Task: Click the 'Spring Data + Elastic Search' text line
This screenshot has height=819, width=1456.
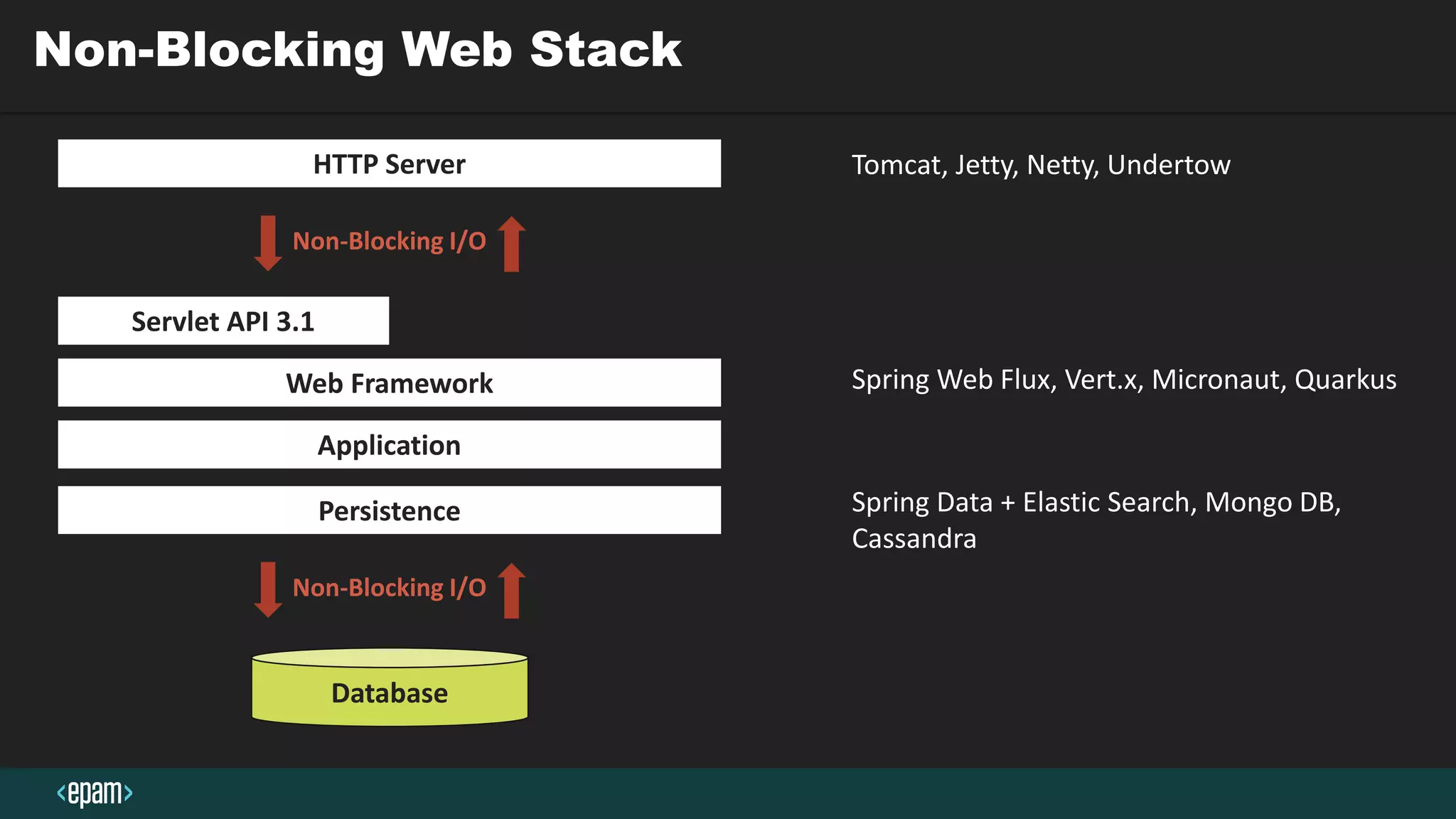Action: (1096, 503)
